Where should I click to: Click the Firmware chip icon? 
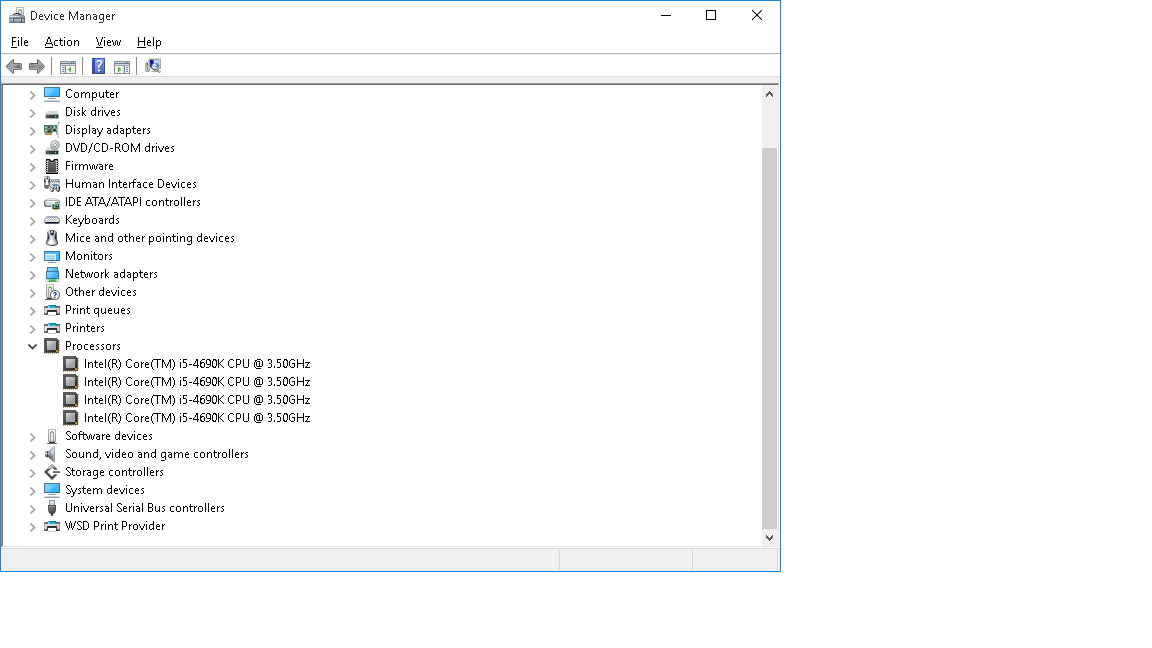pyautogui.click(x=51, y=166)
